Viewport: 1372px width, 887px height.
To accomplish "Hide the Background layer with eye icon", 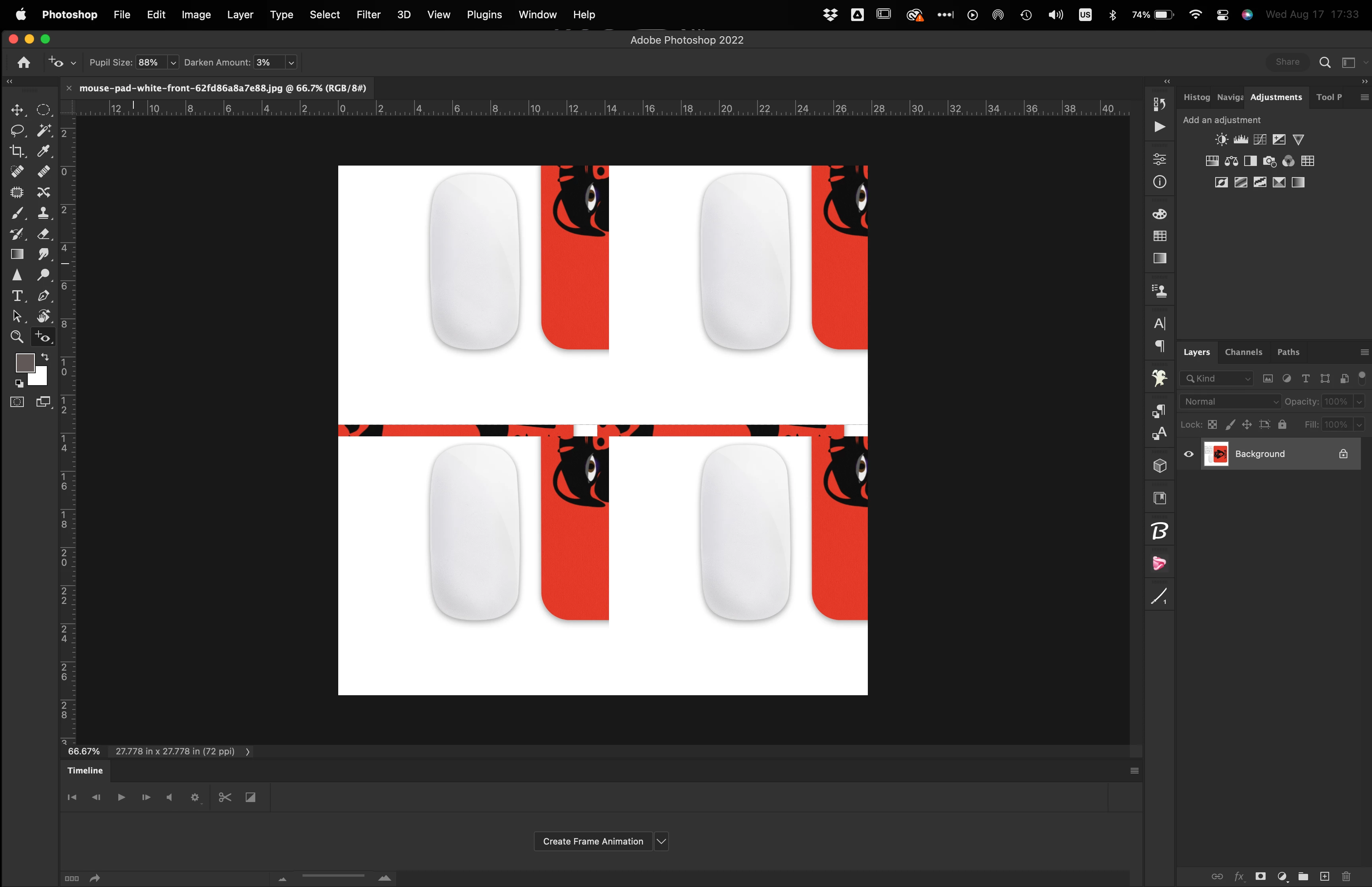I will pos(1188,454).
